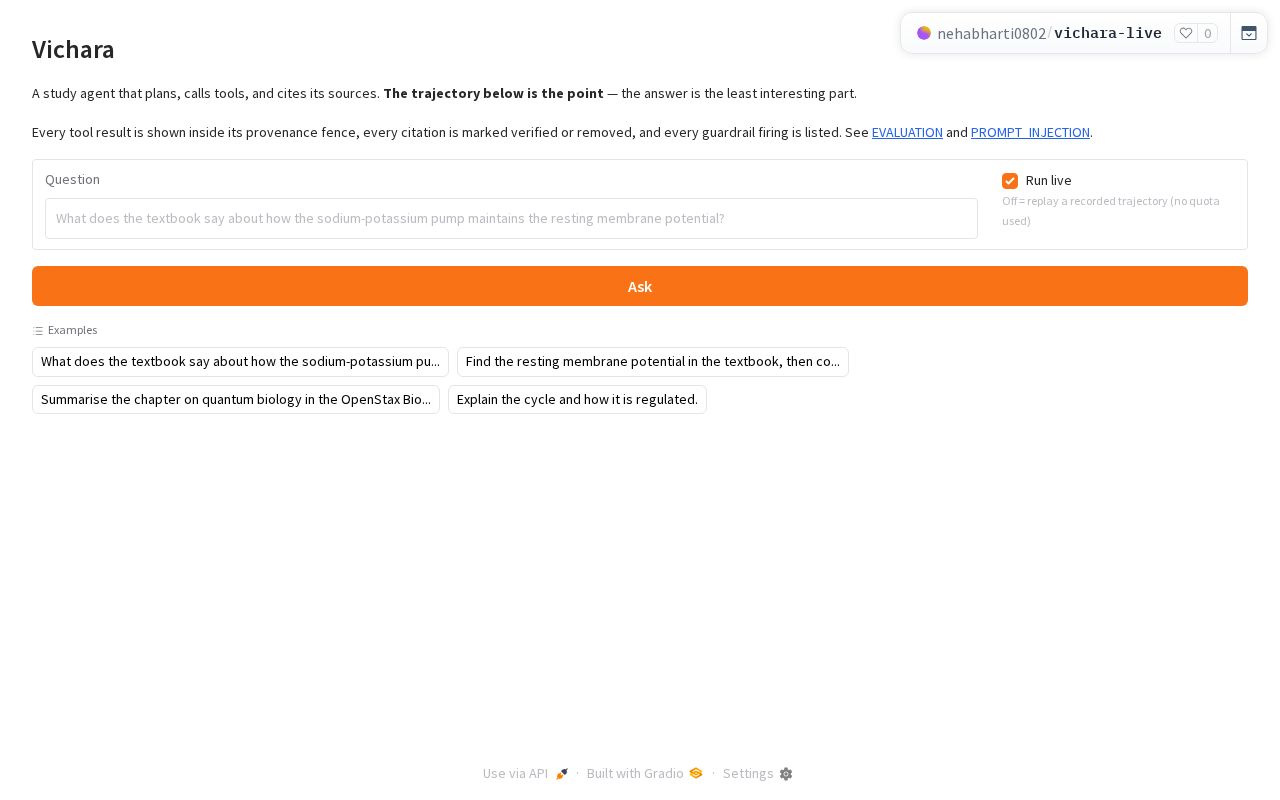Select the quantum biology chapter example
The width and height of the screenshot is (1280, 800).
(x=236, y=400)
